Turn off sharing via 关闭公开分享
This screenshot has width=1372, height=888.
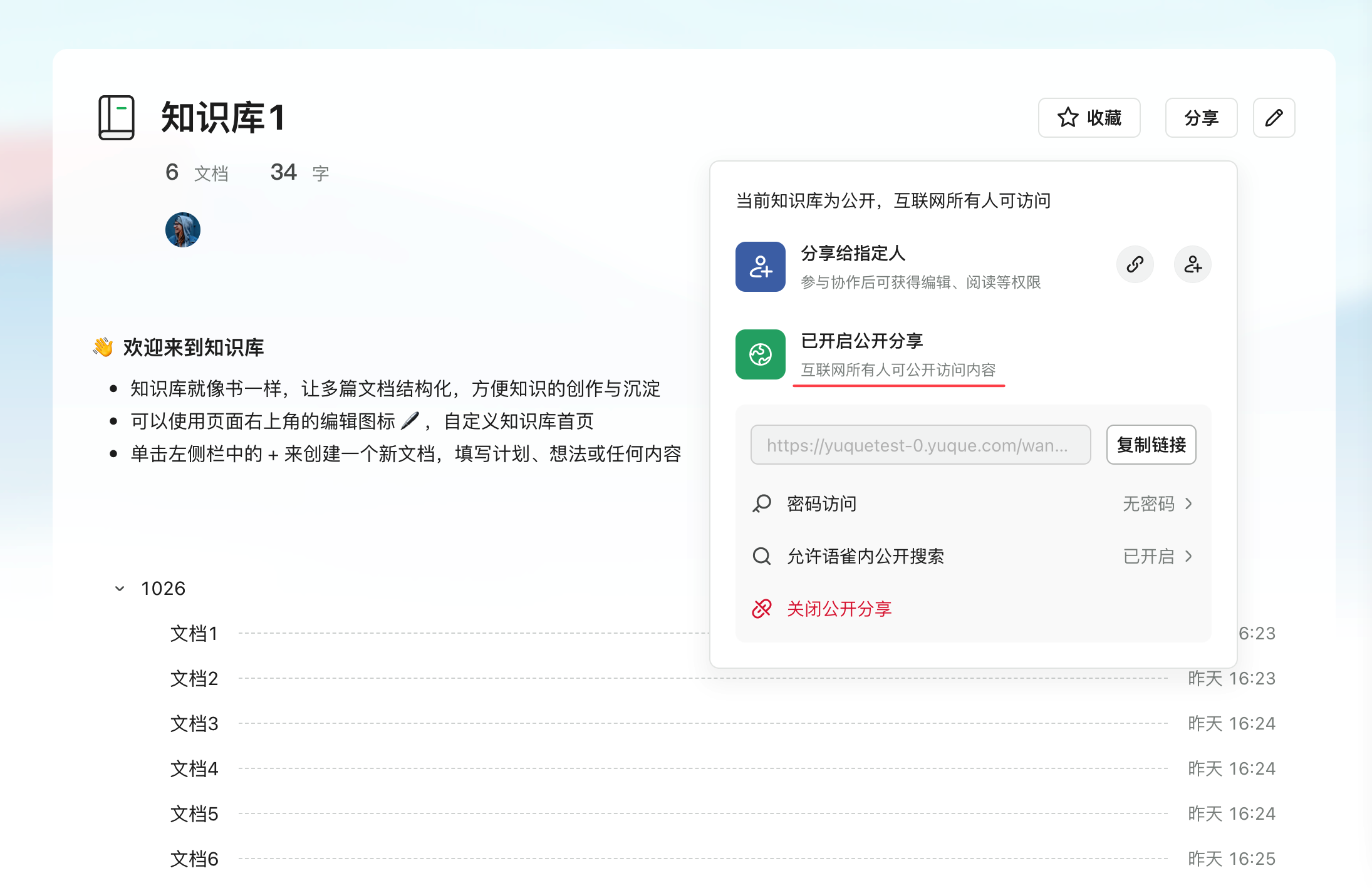(x=839, y=609)
